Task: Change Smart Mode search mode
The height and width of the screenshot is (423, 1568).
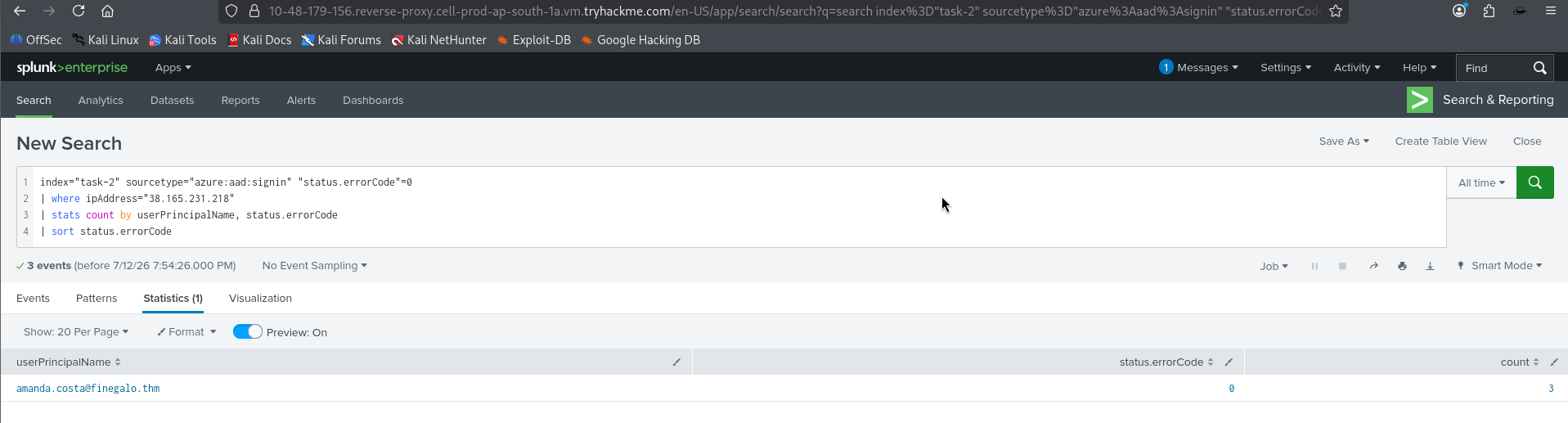Action: (x=1499, y=265)
